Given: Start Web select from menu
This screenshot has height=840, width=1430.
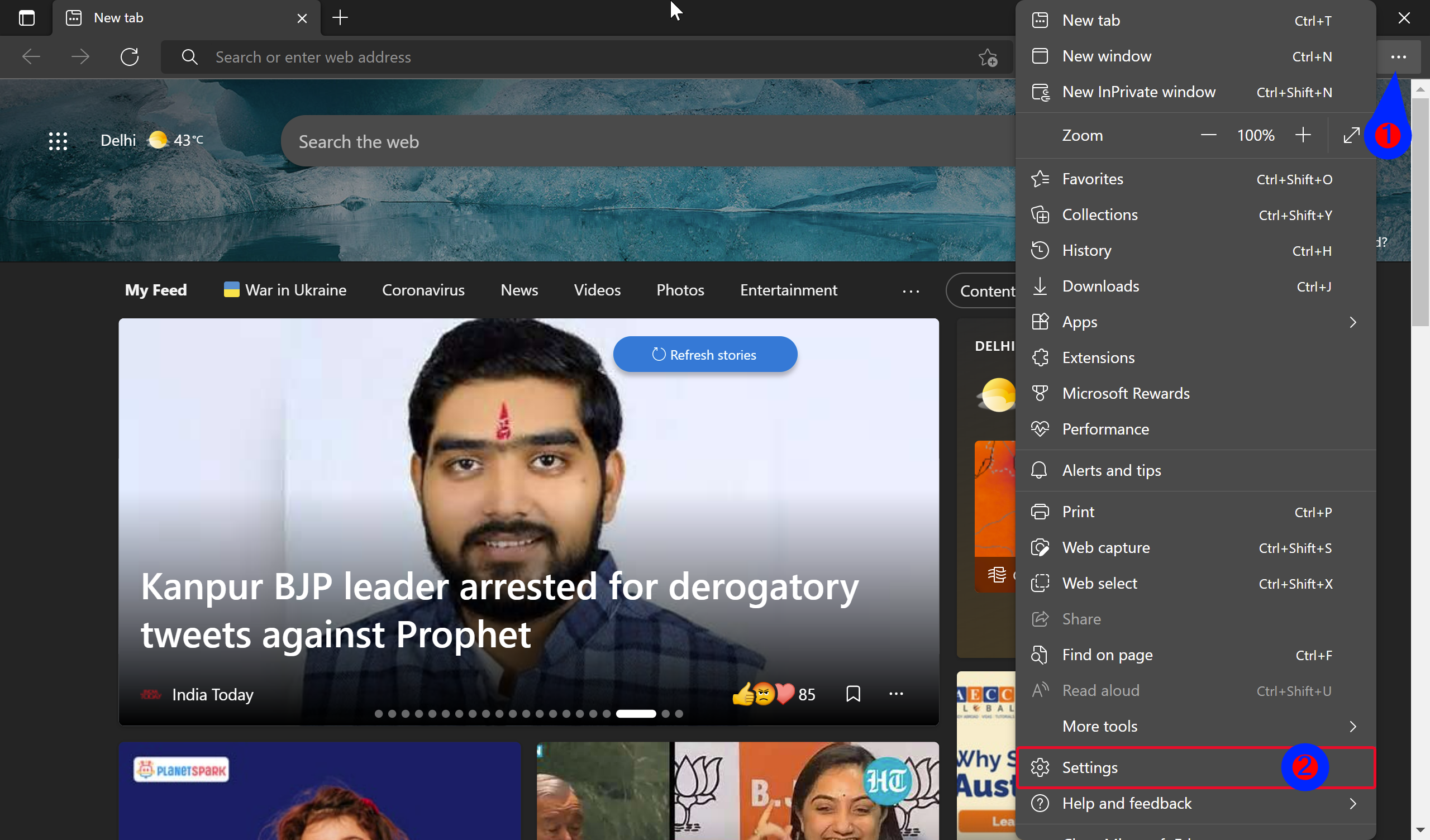Looking at the screenshot, I should coord(1195,584).
